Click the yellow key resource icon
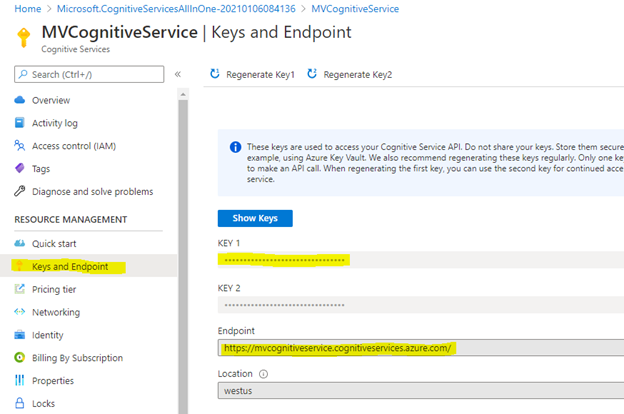The width and height of the screenshot is (624, 414). click(24, 37)
